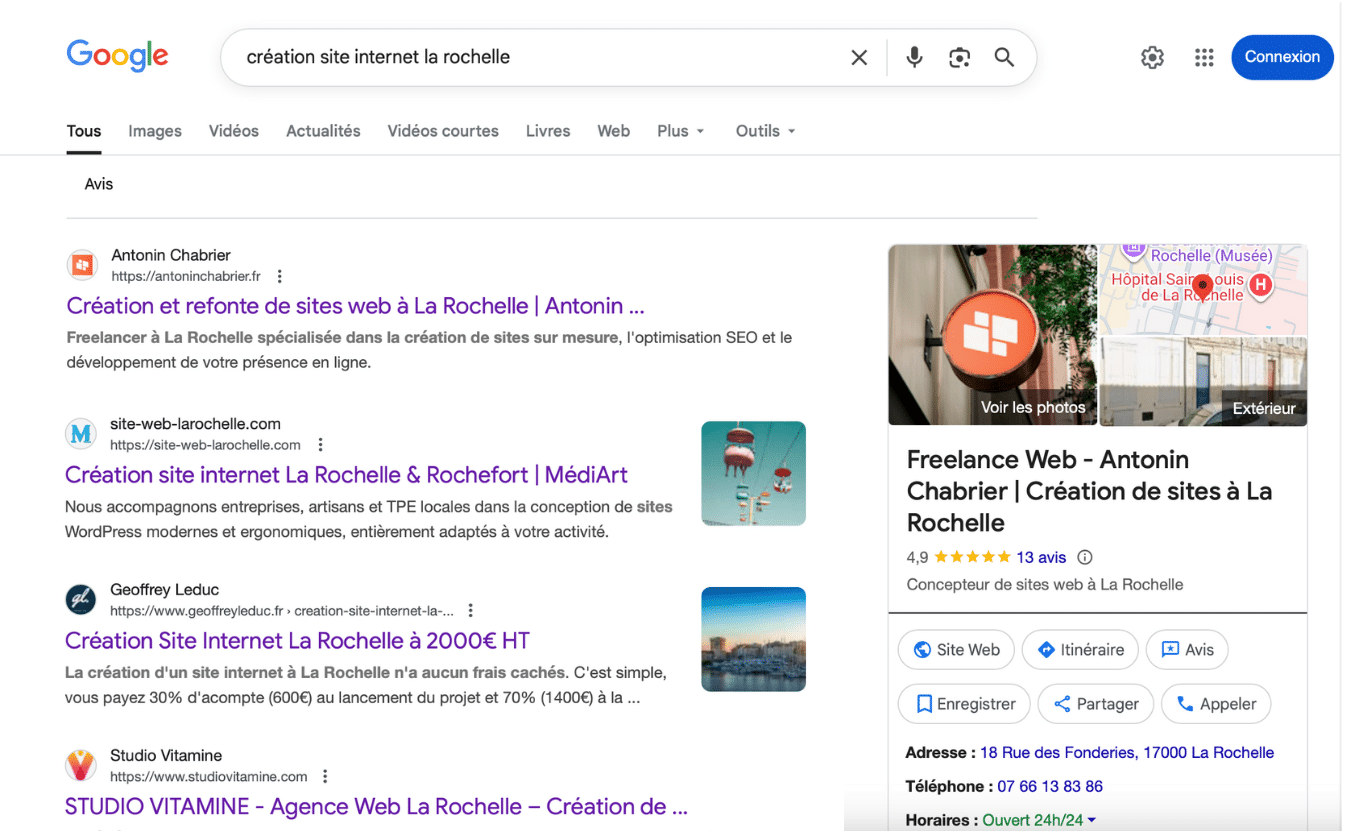The height and width of the screenshot is (831, 1346).
Task: Open quick settings gear
Action: pyautogui.click(x=1151, y=57)
